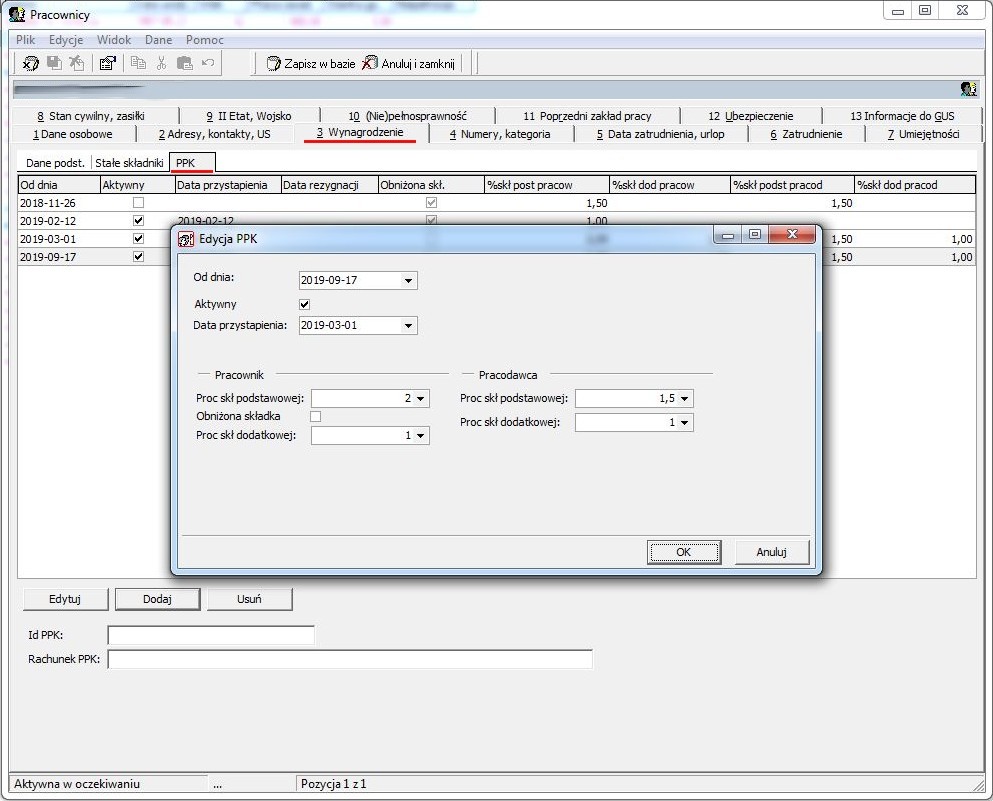Click the Dodaj button

pyautogui.click(x=157, y=599)
